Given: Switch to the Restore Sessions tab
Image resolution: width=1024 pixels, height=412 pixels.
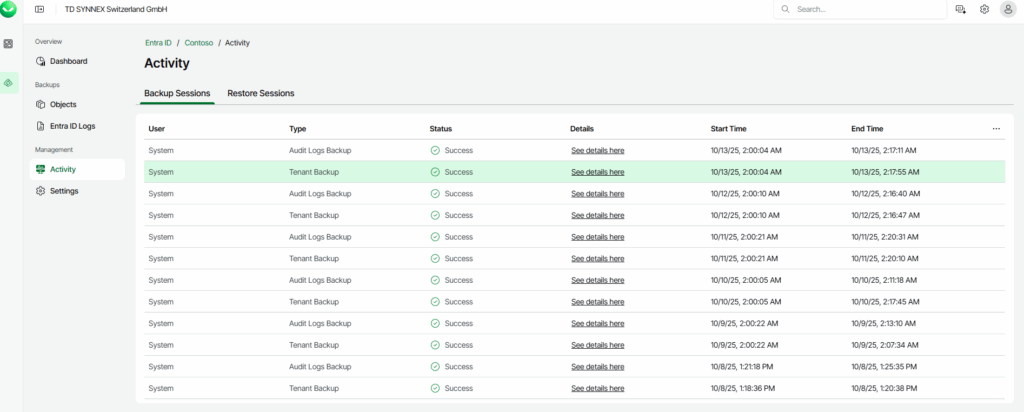Looking at the screenshot, I should pyautogui.click(x=260, y=93).
